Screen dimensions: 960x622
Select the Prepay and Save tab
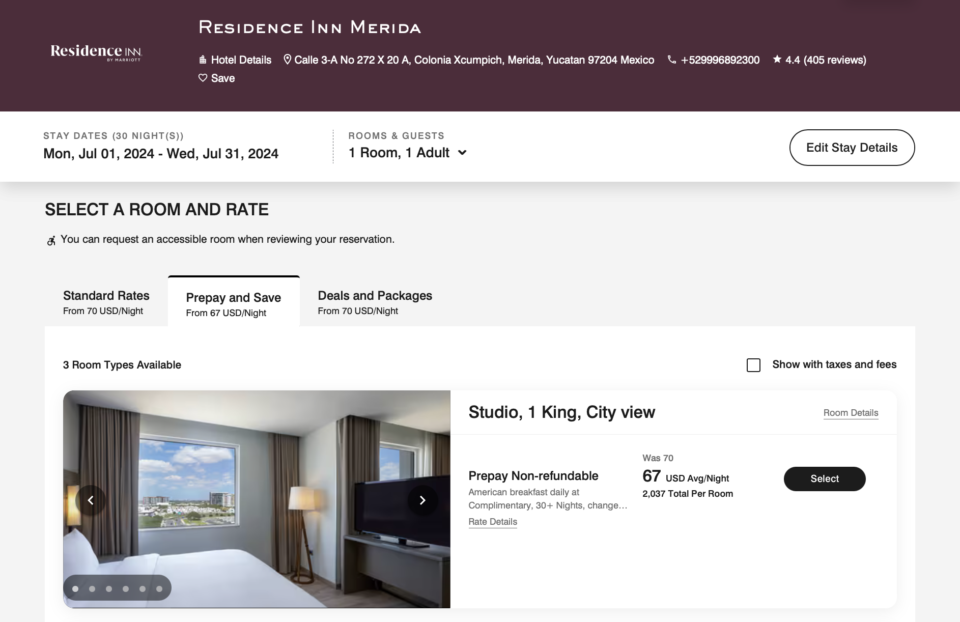click(x=233, y=301)
